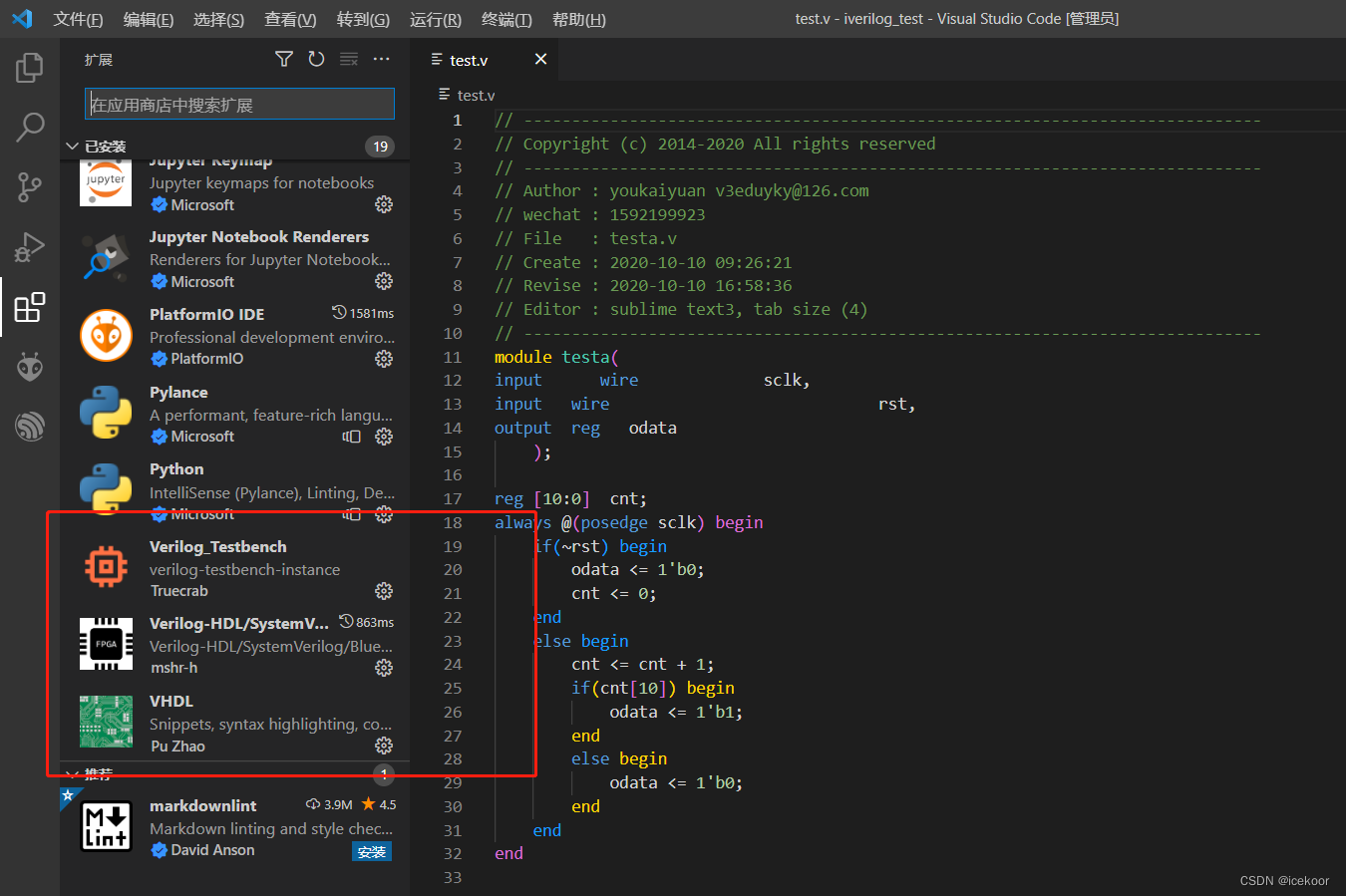Screen dimensions: 1346x896
Task: Open the 编辑(E) menu
Action: click(x=149, y=19)
